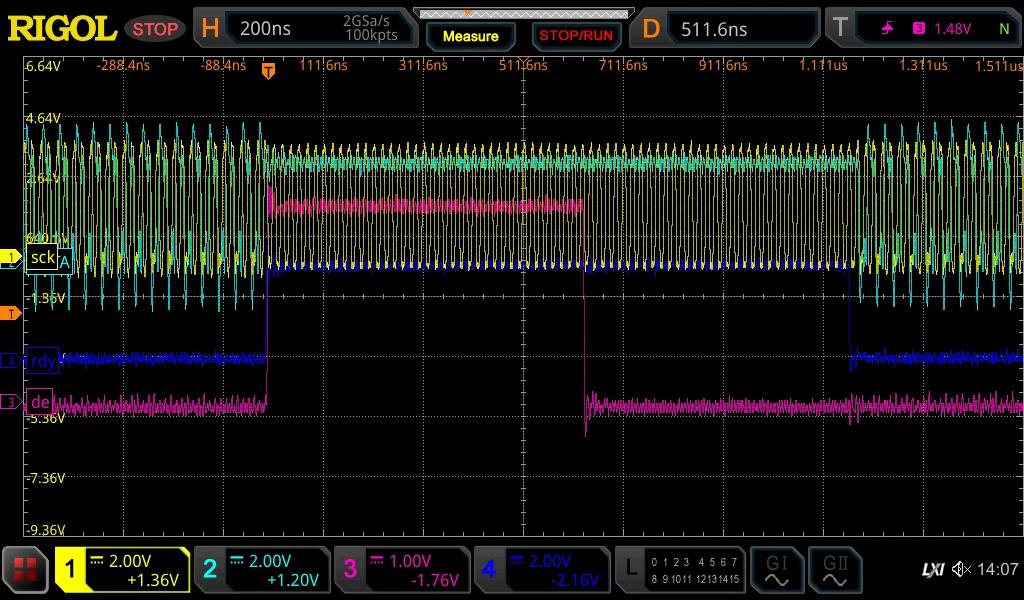Toggle channel 3 1.00V magenta box

(x=402, y=570)
